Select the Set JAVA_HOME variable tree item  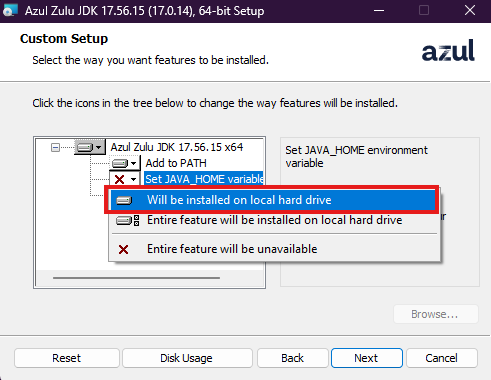click(x=204, y=179)
